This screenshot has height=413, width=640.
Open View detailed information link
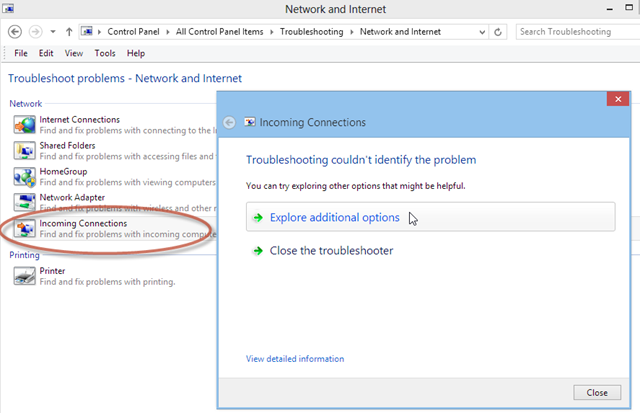(x=294, y=359)
